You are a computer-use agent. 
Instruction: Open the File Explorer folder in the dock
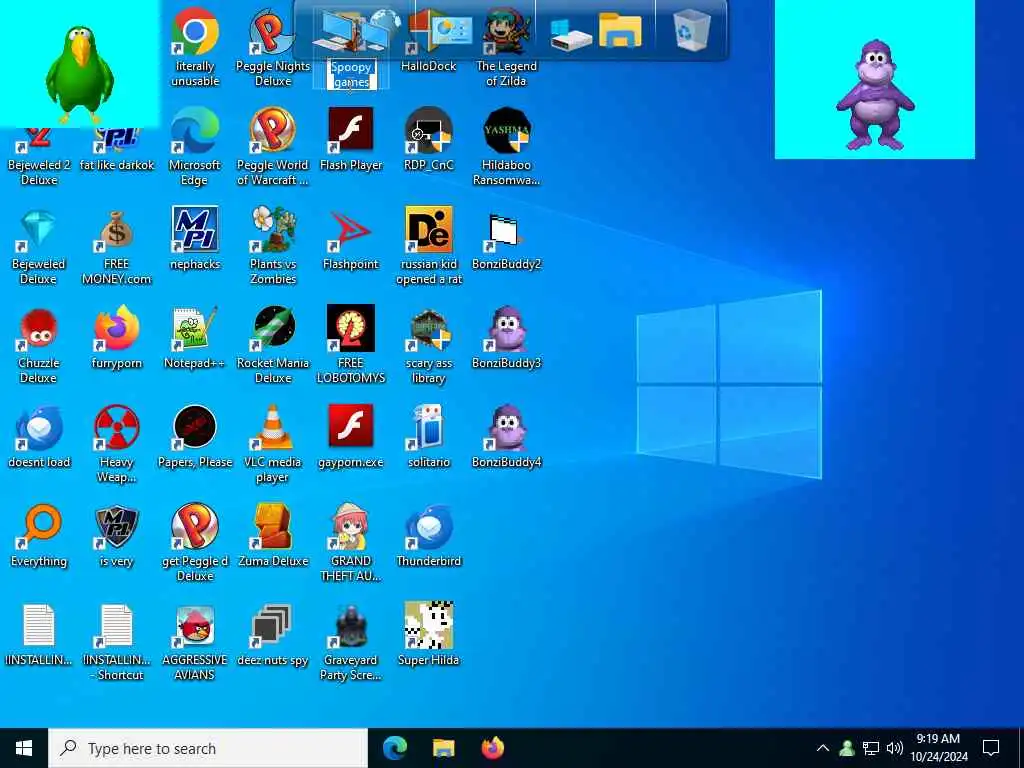point(620,30)
